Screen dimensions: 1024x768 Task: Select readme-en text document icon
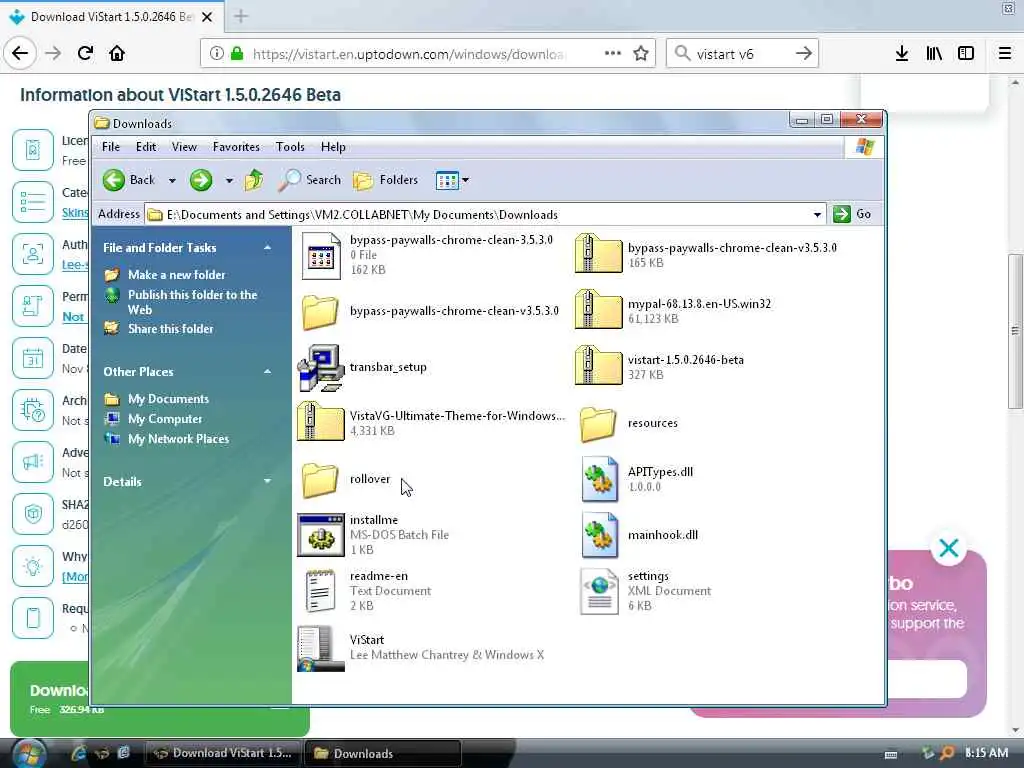[x=321, y=590]
